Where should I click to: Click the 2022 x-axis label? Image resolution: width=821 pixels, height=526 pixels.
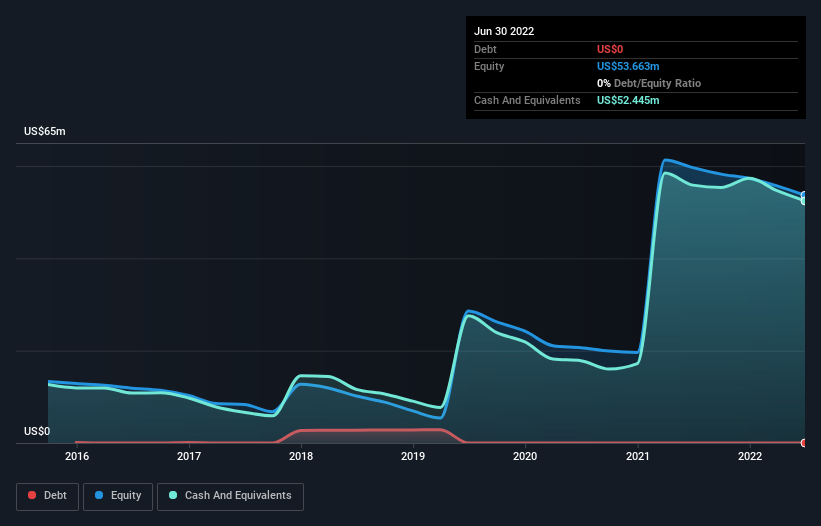point(750,456)
